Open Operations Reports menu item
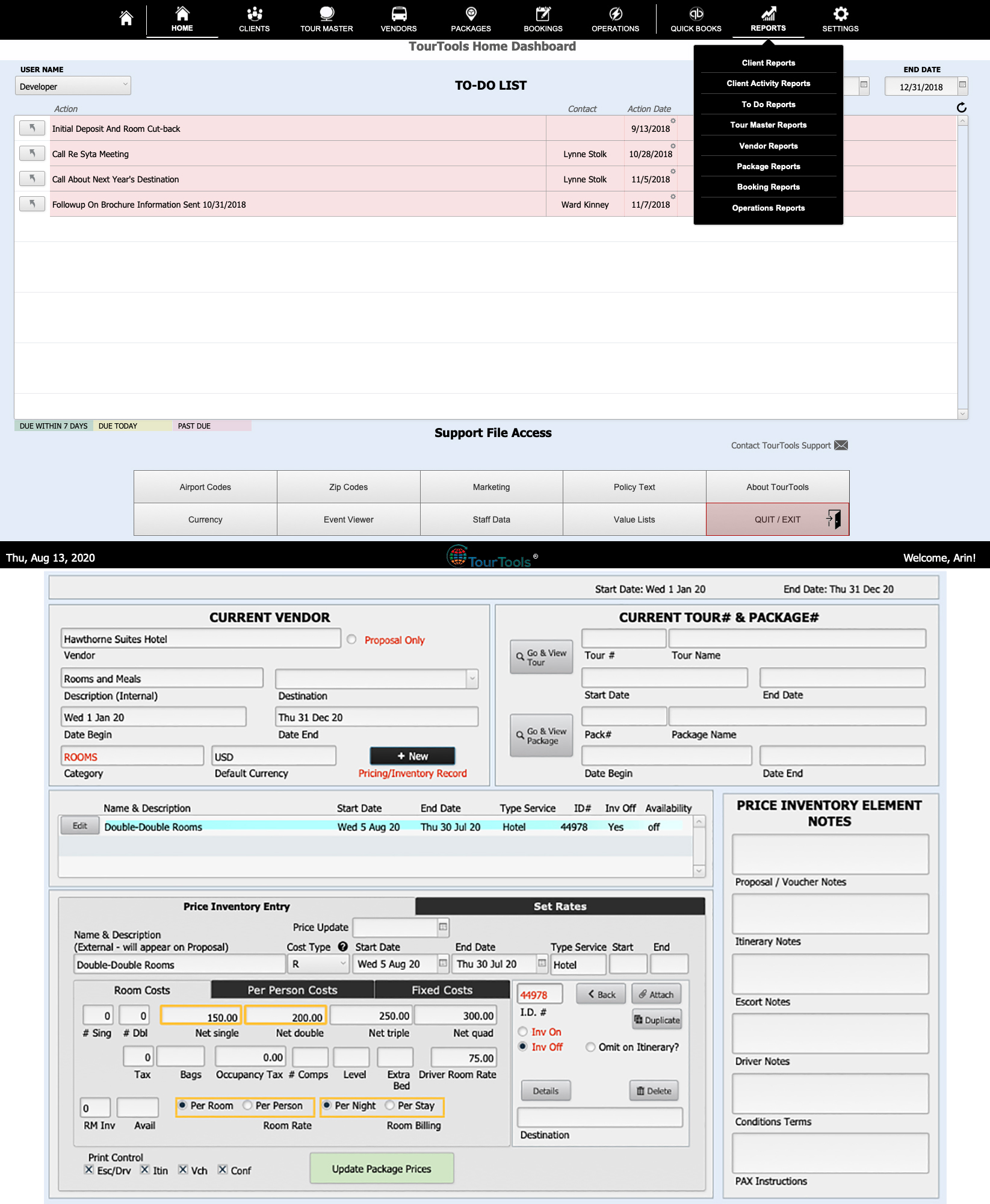The height and width of the screenshot is (1204, 990). point(768,208)
